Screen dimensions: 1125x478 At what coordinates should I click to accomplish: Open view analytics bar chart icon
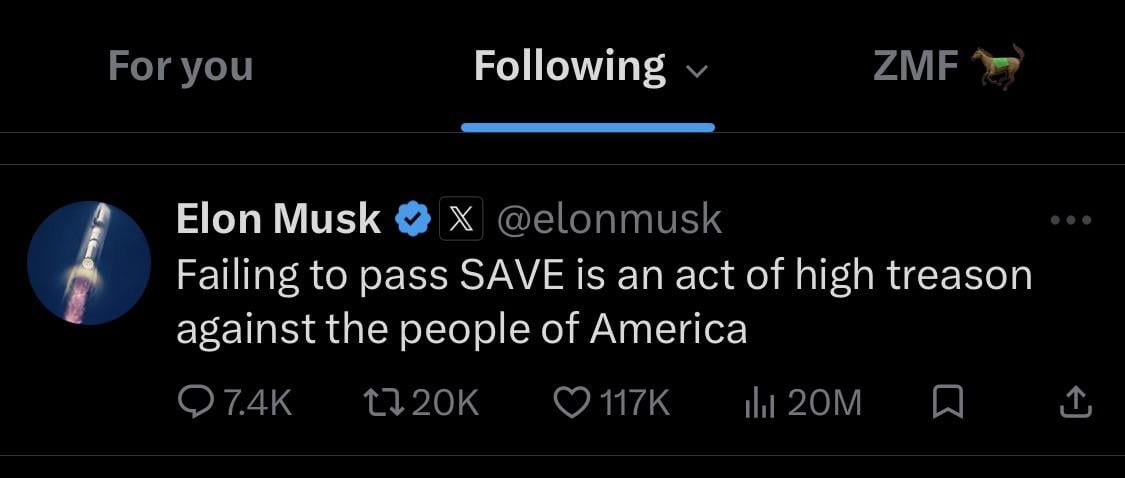[760, 402]
